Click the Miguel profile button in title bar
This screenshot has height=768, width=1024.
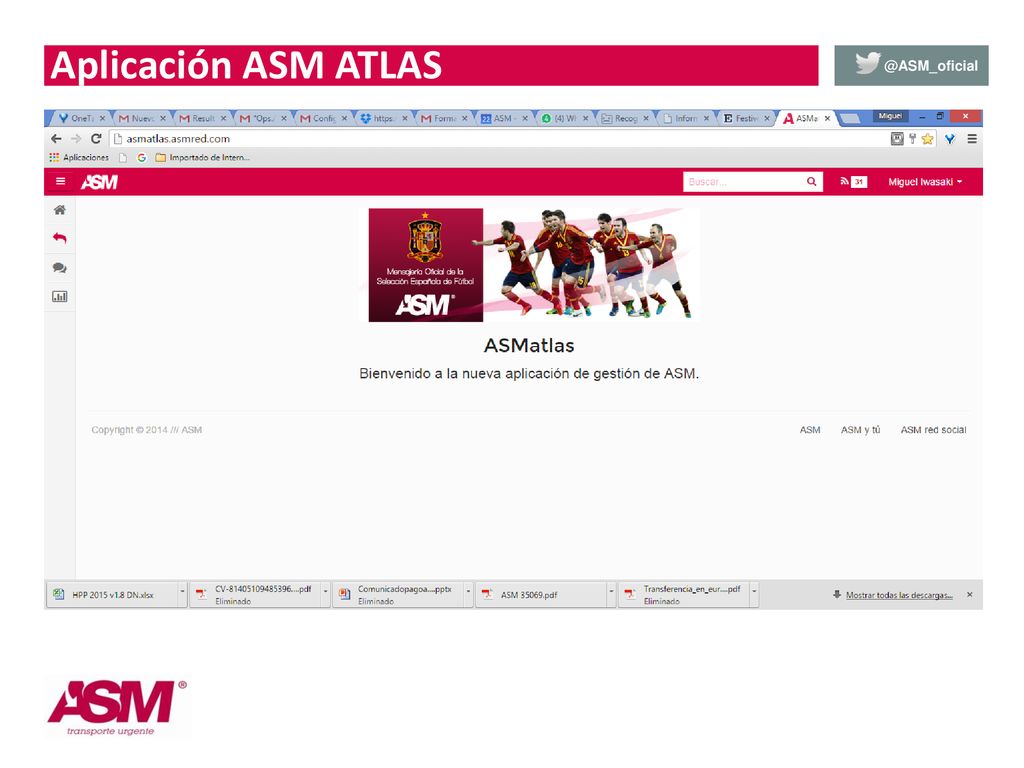coord(890,116)
